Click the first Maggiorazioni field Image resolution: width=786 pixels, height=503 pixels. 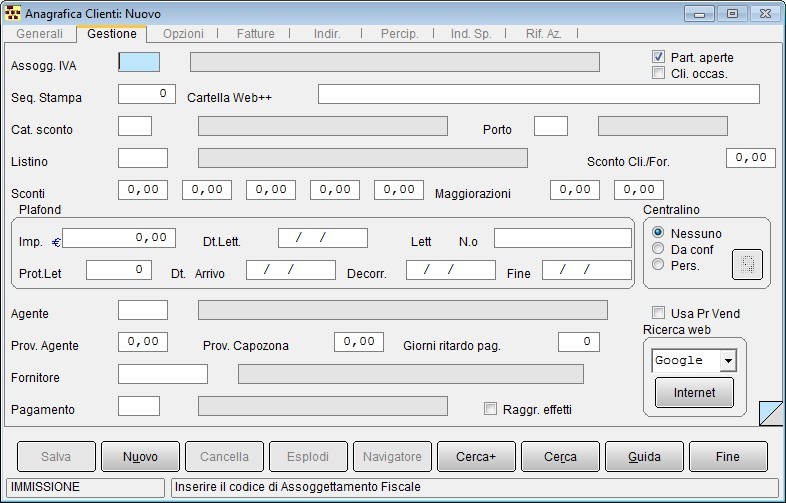575,190
